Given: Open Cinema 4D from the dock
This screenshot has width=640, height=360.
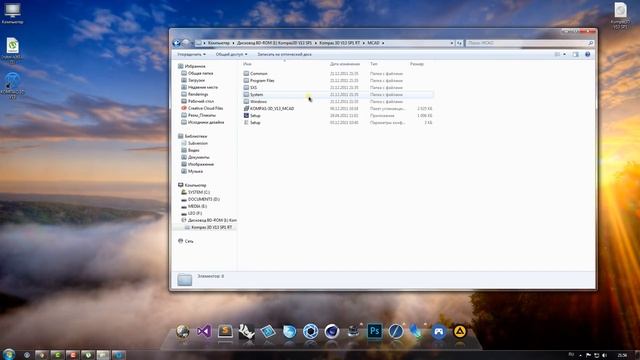Looking at the screenshot, I should [332, 331].
